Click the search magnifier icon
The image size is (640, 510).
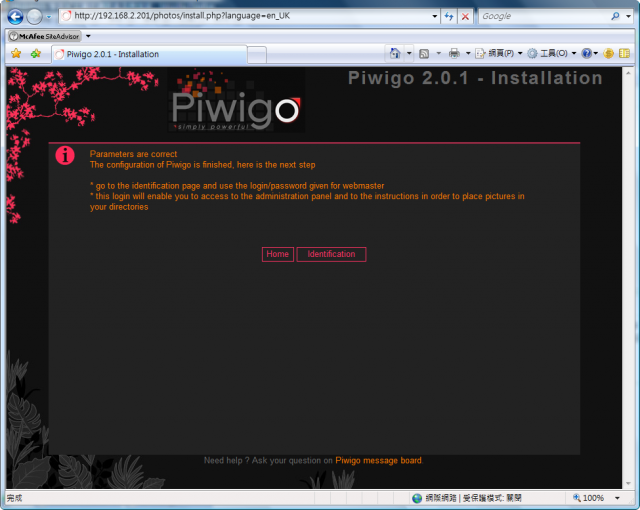click(x=615, y=16)
